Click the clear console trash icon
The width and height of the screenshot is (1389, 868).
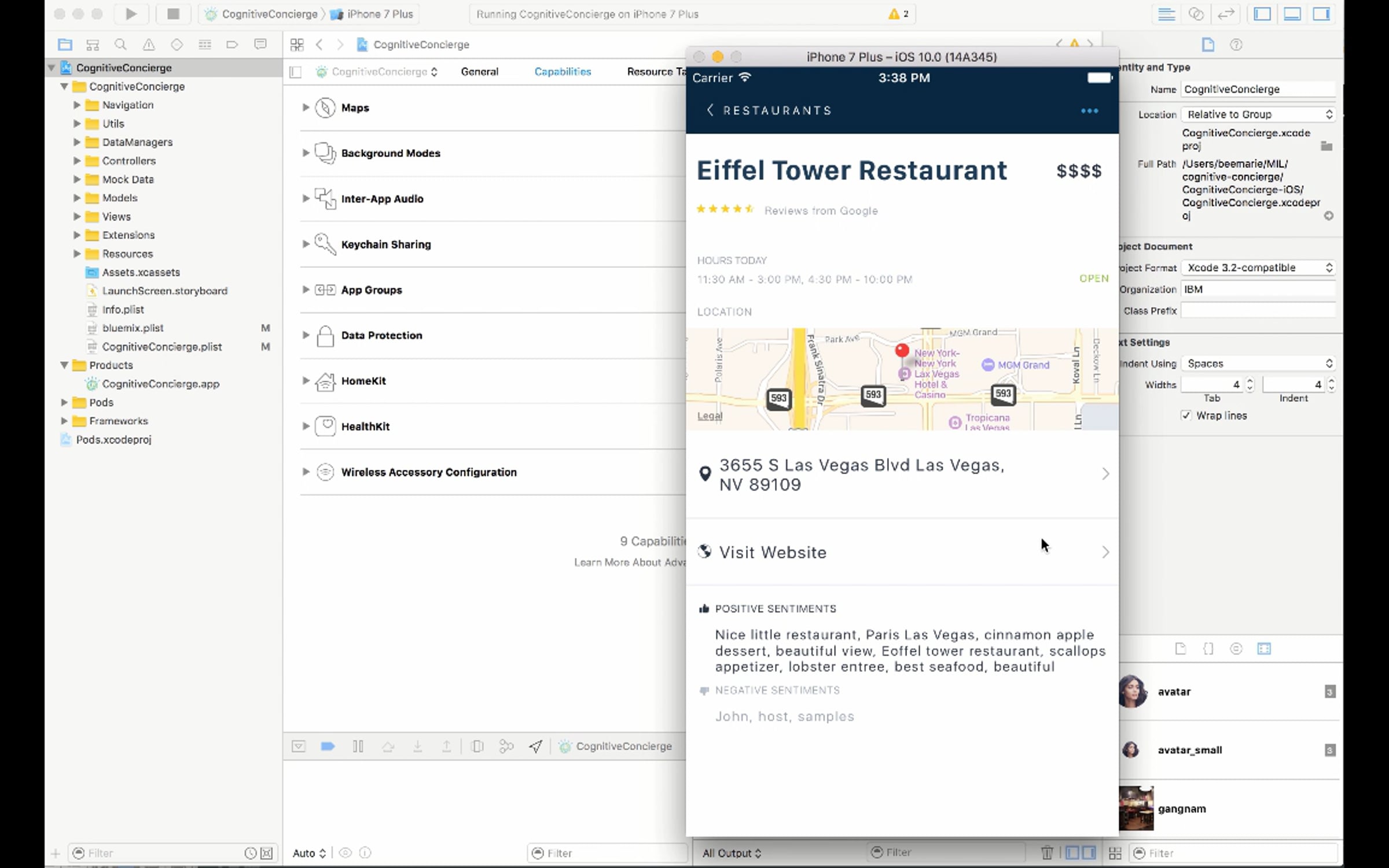click(x=1047, y=852)
